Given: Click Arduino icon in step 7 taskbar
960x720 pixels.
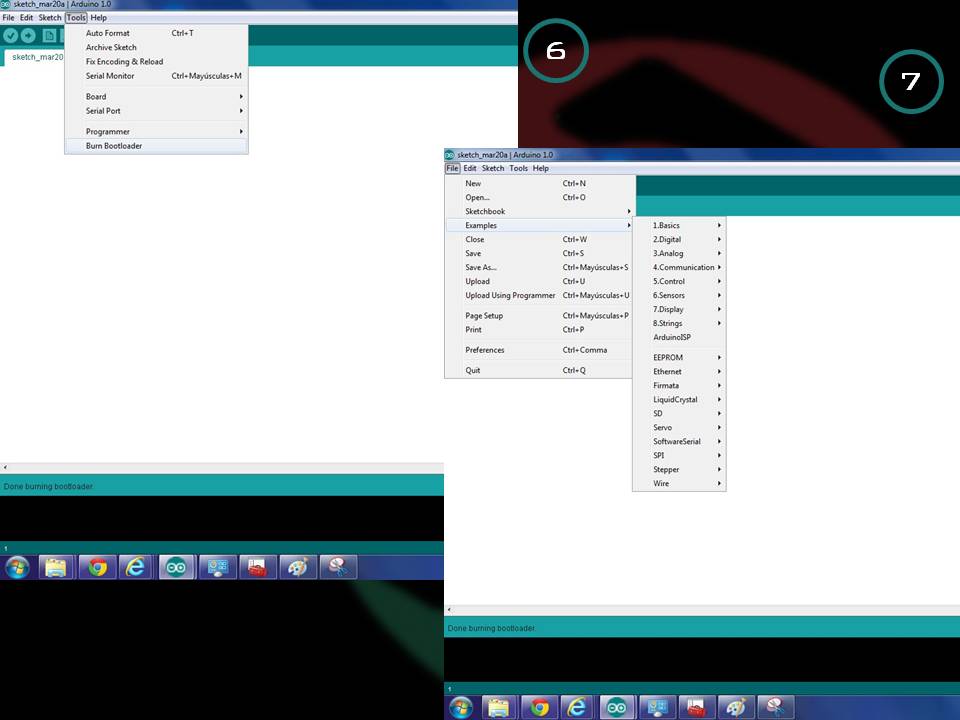Looking at the screenshot, I should point(617,708).
